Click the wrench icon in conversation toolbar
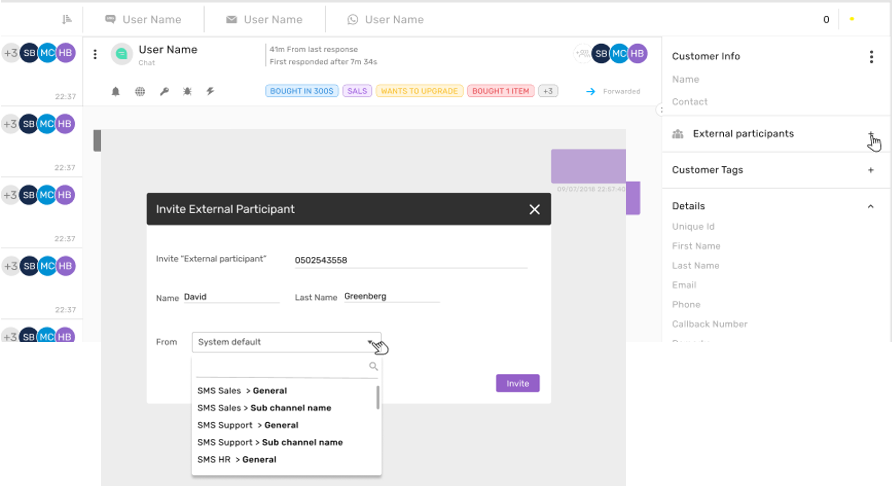This screenshot has width=892, height=491. point(164,91)
